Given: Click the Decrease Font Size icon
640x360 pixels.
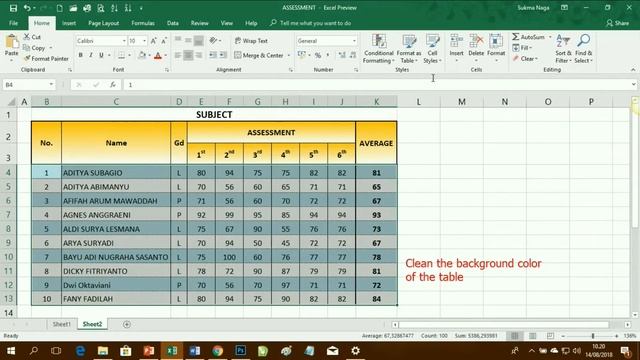Looking at the screenshot, I should coord(164,41).
